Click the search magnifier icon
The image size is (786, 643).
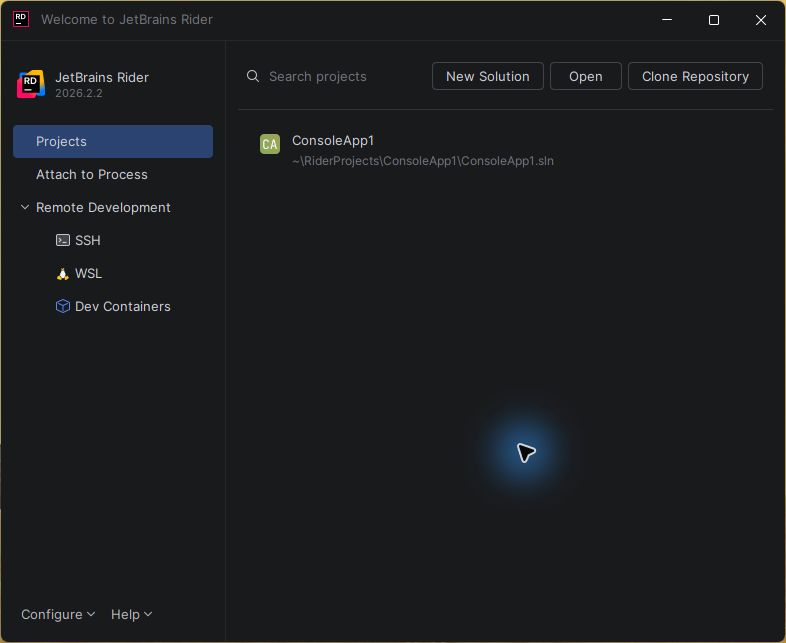coord(253,76)
